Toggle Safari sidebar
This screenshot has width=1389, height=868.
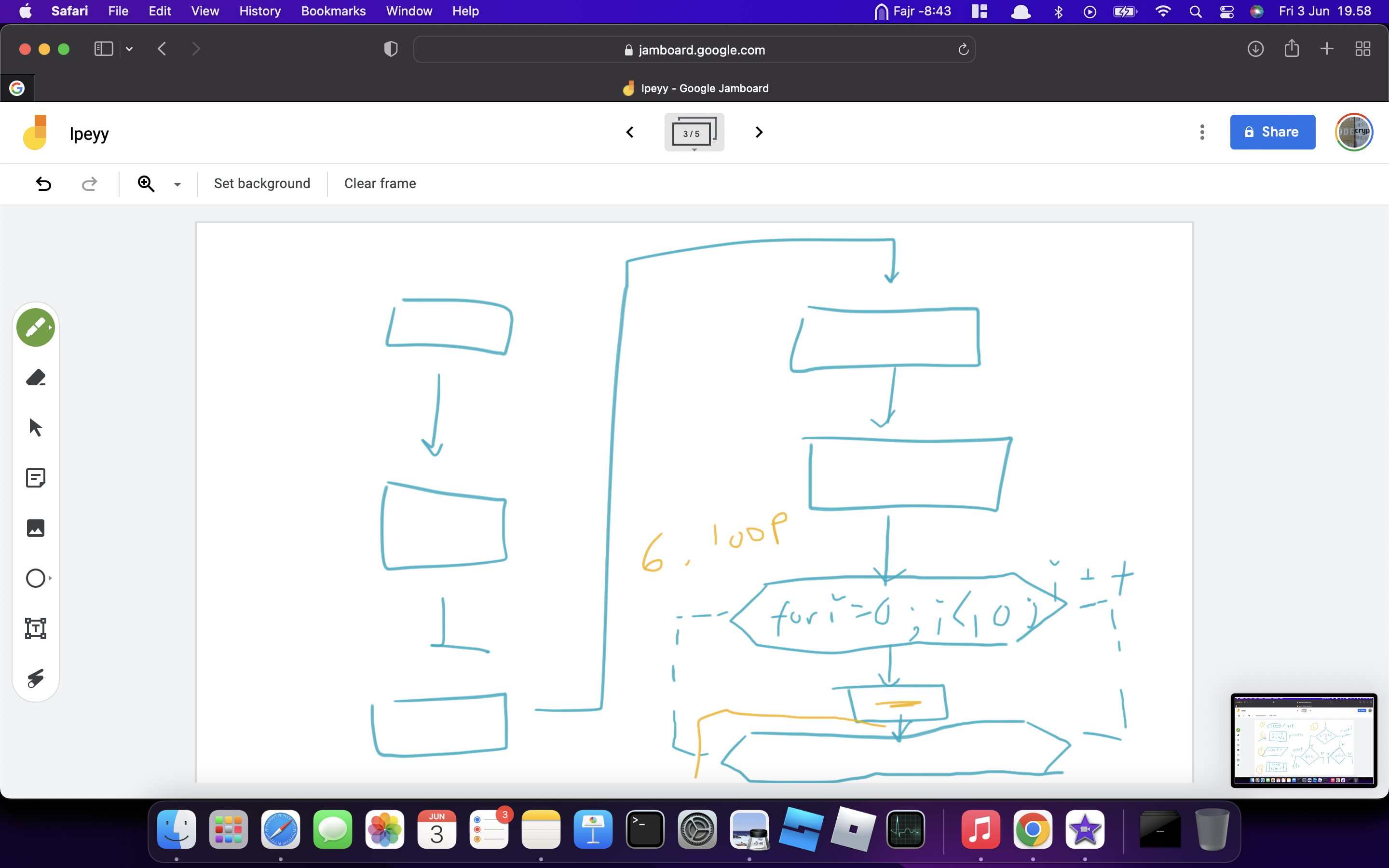coord(103,49)
